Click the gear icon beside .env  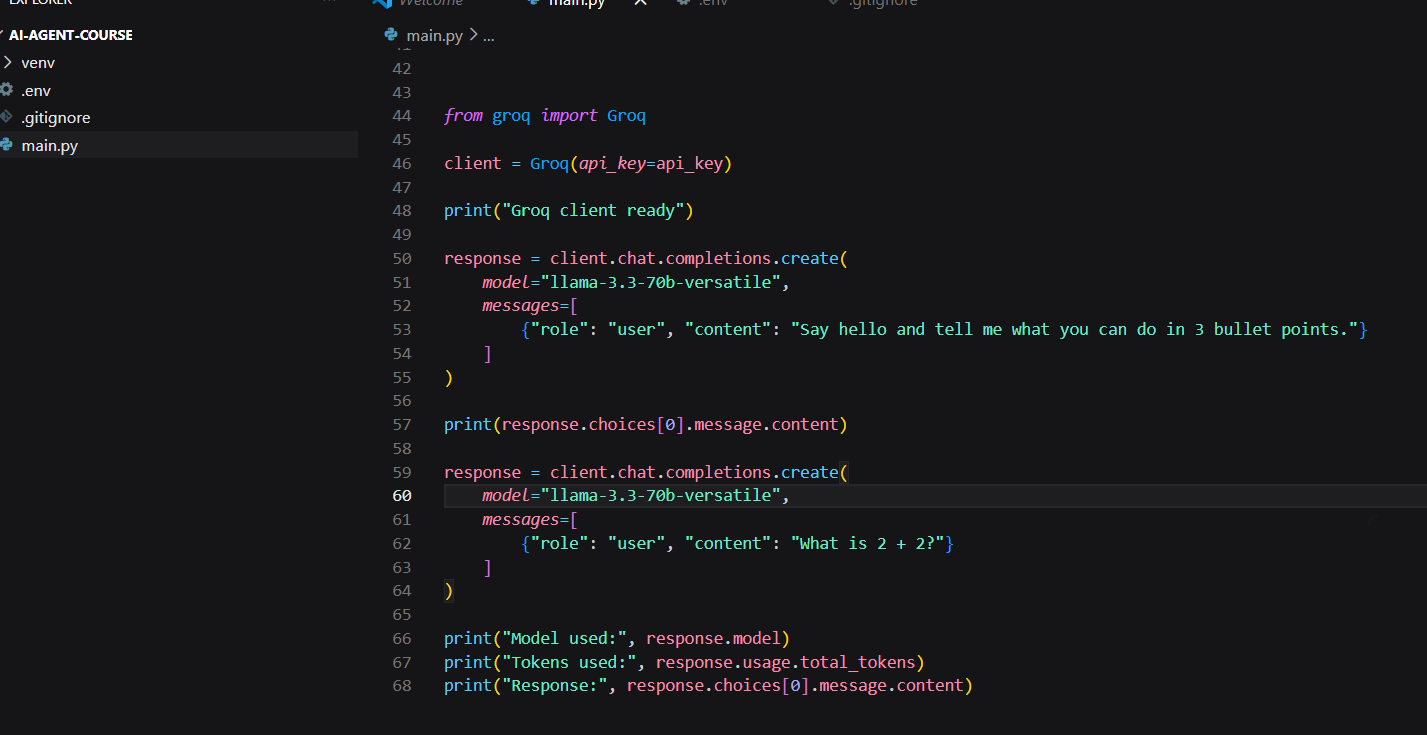(7, 90)
